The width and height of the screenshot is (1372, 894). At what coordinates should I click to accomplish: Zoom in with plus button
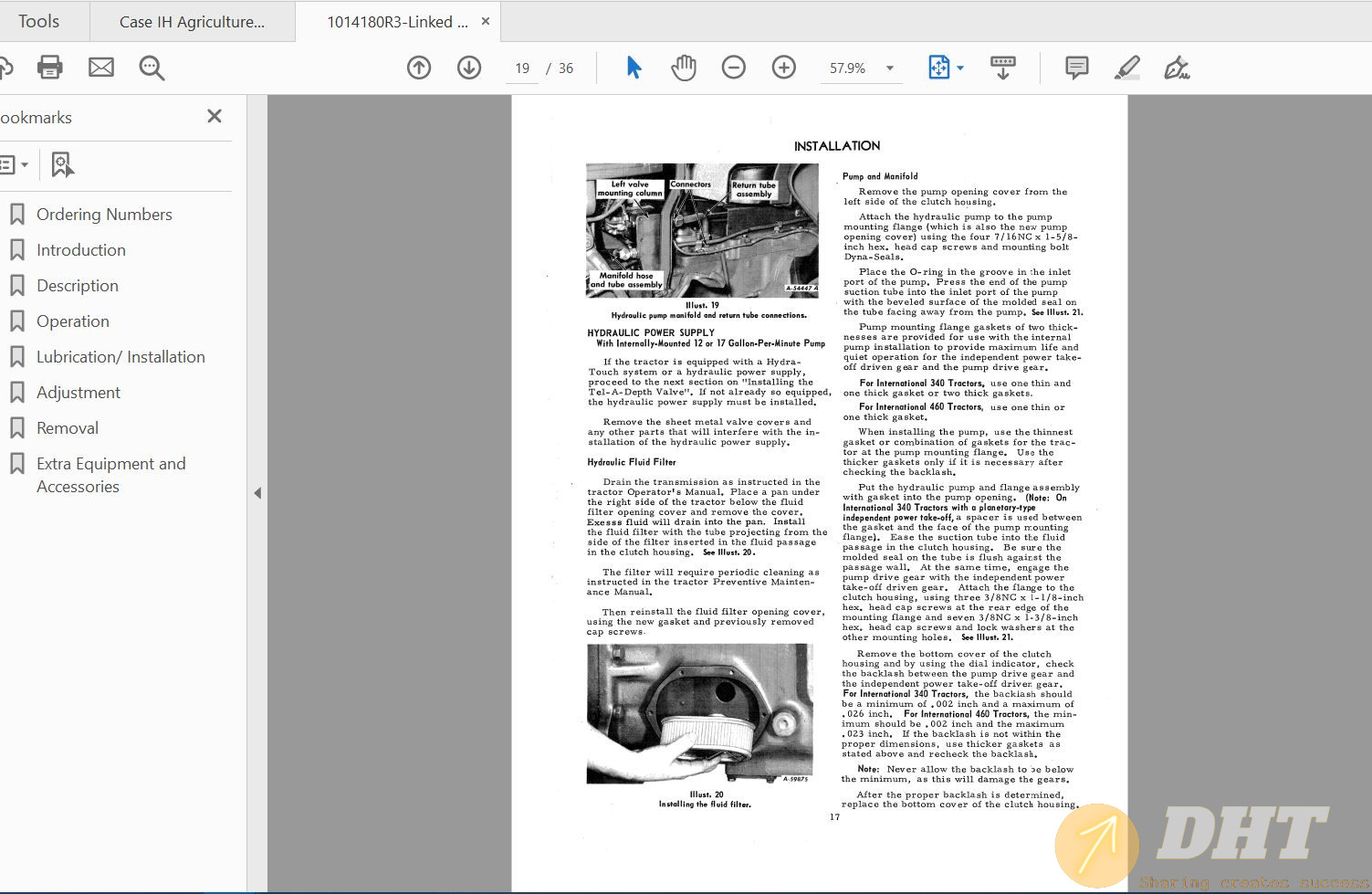pos(784,68)
